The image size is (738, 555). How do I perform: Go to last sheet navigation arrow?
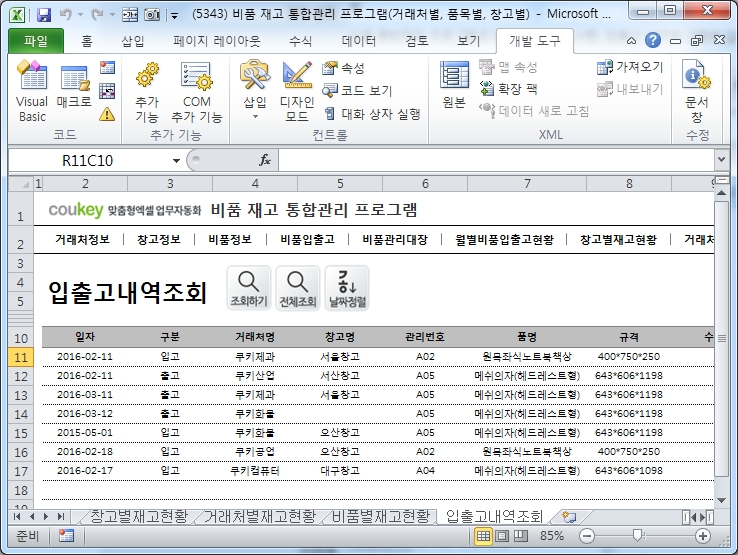[60, 517]
